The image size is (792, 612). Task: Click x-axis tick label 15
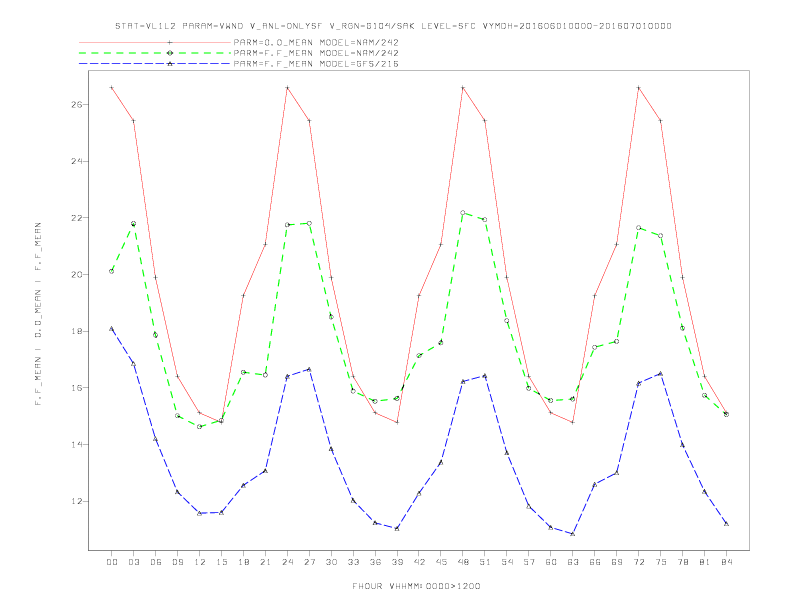click(x=221, y=562)
